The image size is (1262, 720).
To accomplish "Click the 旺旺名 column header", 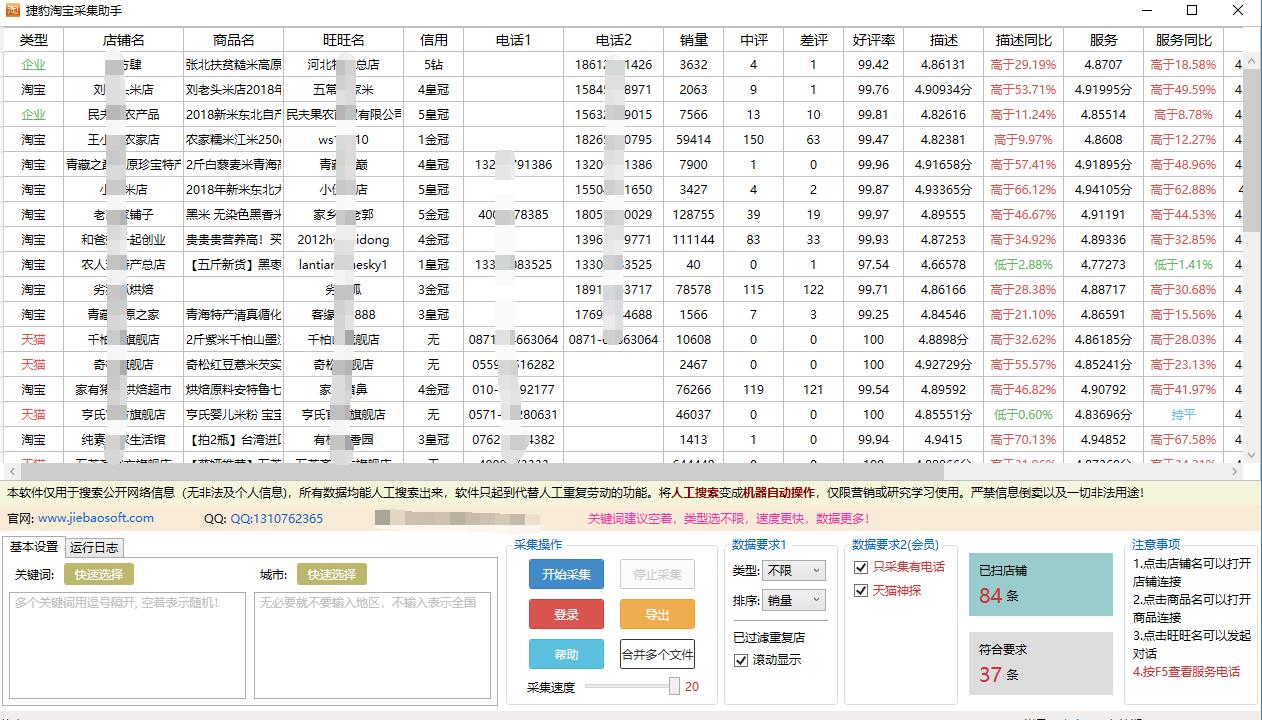I will 344,40.
